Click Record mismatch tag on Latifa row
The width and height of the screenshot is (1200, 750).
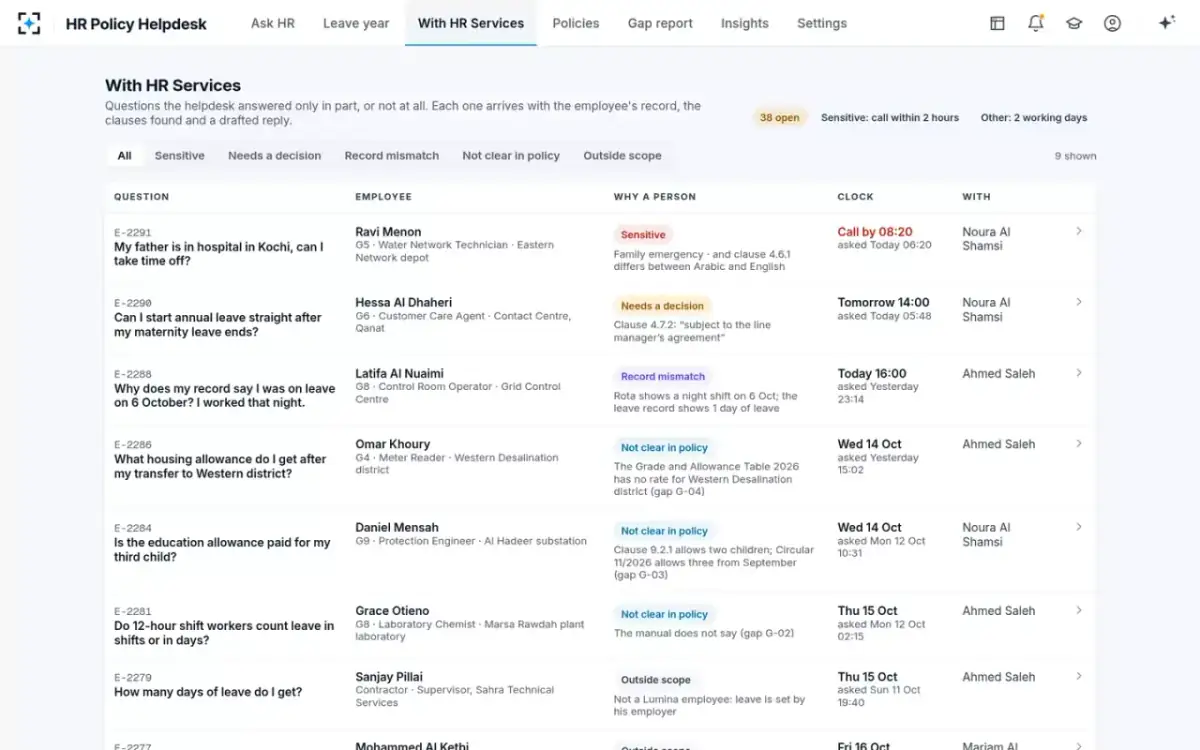(663, 377)
